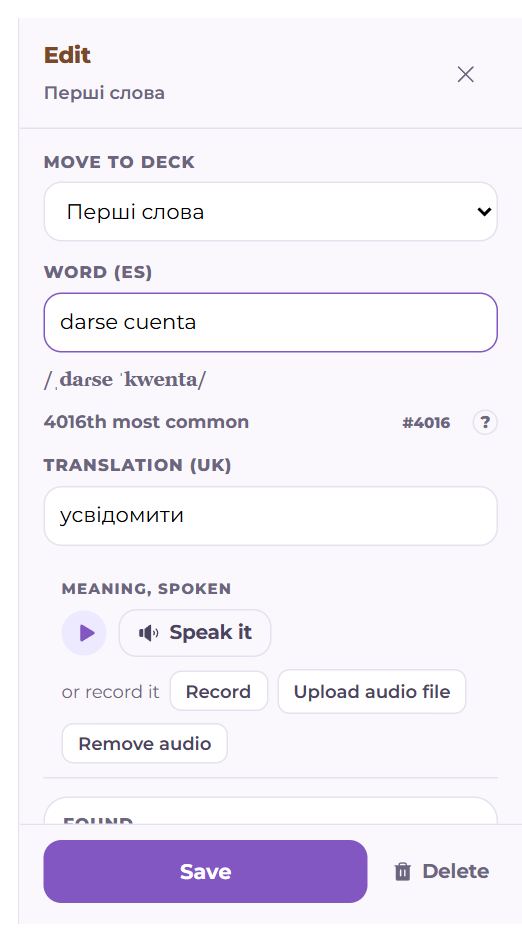Screen dimensions: 522x941
Task: Click the Translation (UK) input field
Action: click(271, 516)
